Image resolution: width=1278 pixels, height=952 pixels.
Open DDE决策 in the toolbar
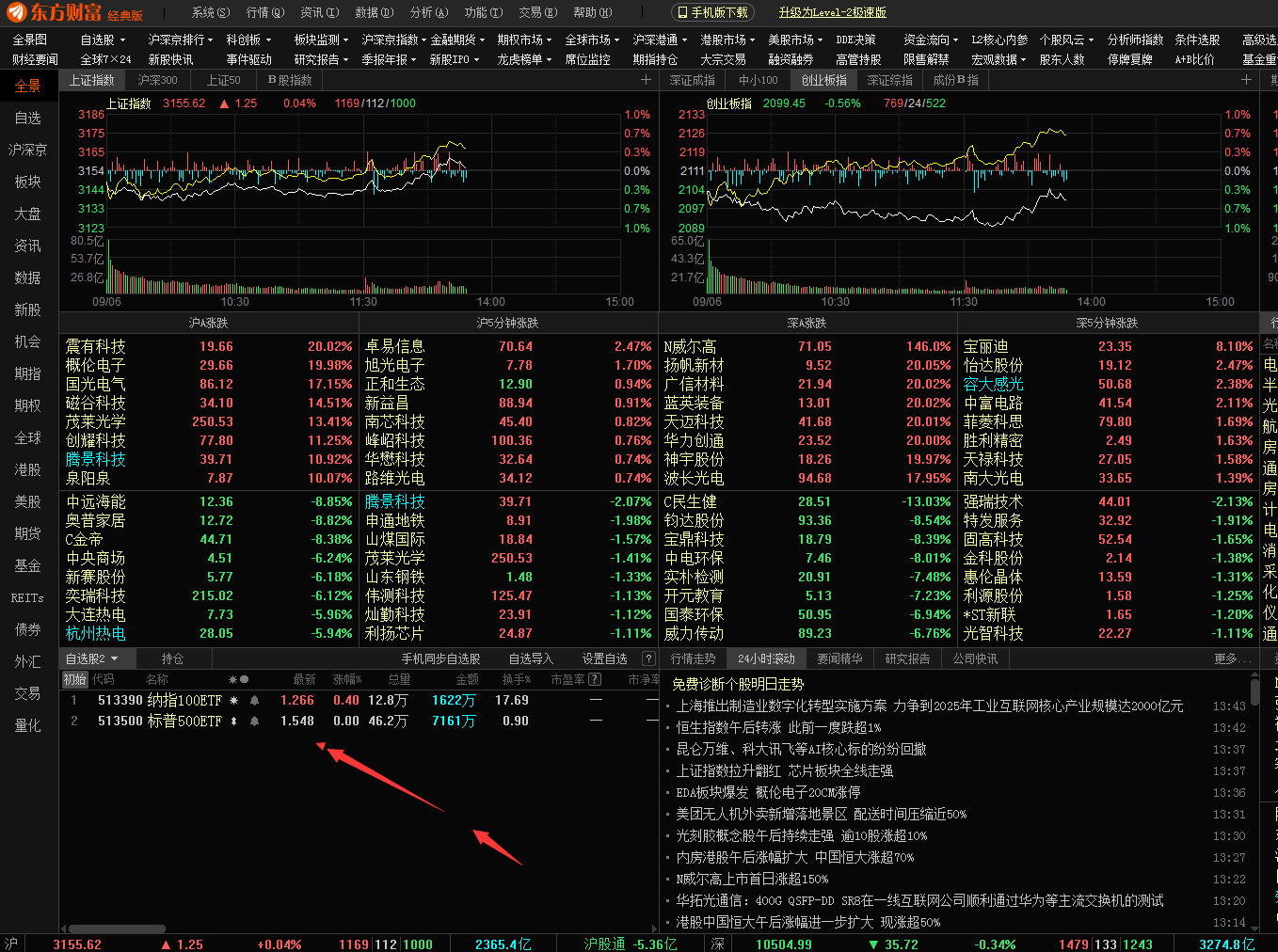[x=855, y=40]
